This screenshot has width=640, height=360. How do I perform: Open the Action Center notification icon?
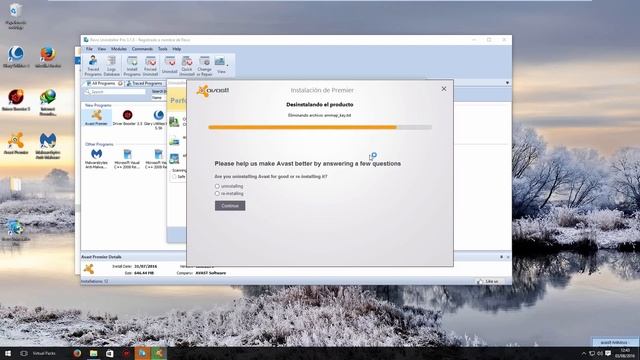[x=608, y=353]
